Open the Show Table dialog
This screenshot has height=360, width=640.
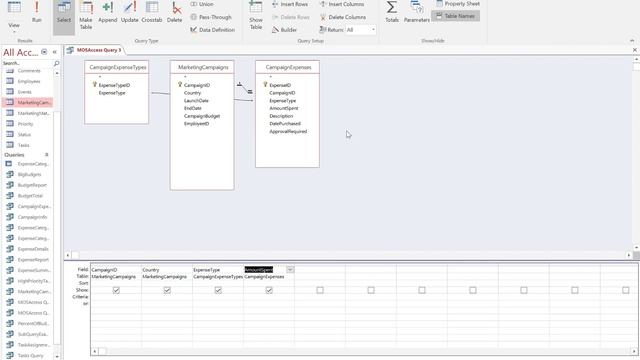pyautogui.click(x=256, y=16)
